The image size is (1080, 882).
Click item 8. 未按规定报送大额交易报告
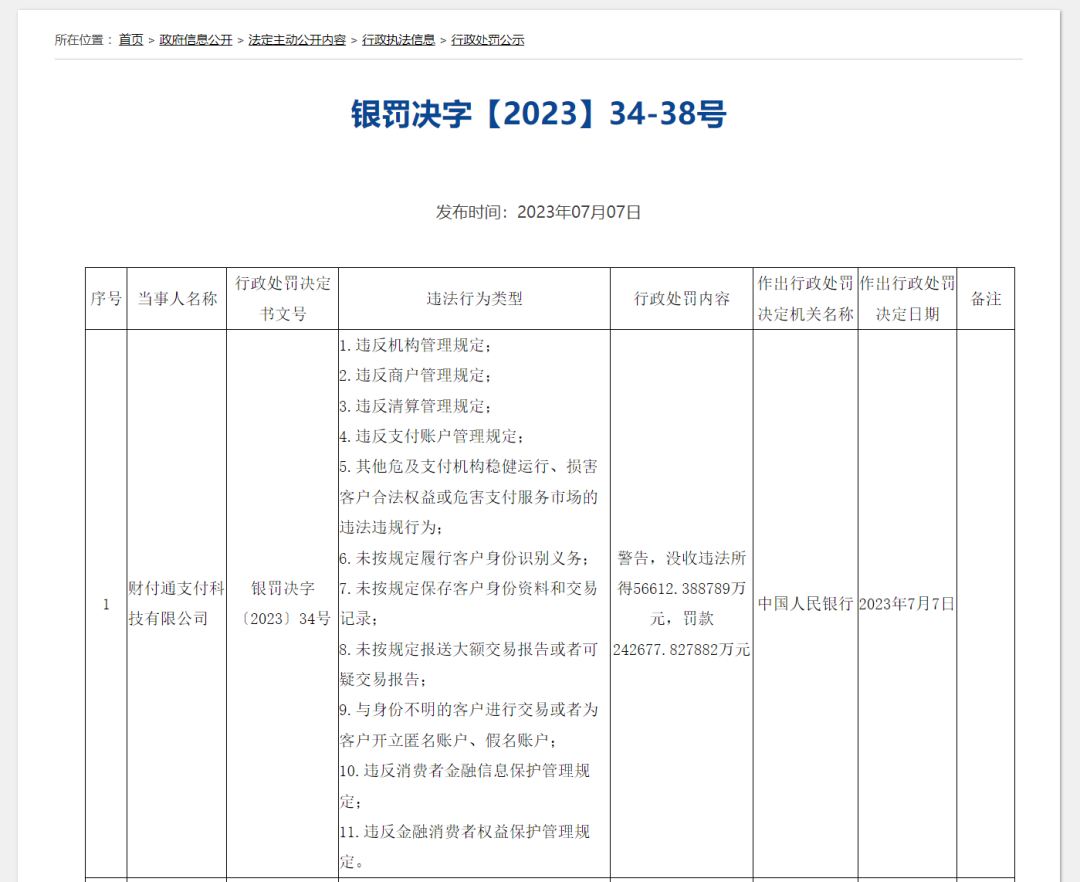[468, 664]
